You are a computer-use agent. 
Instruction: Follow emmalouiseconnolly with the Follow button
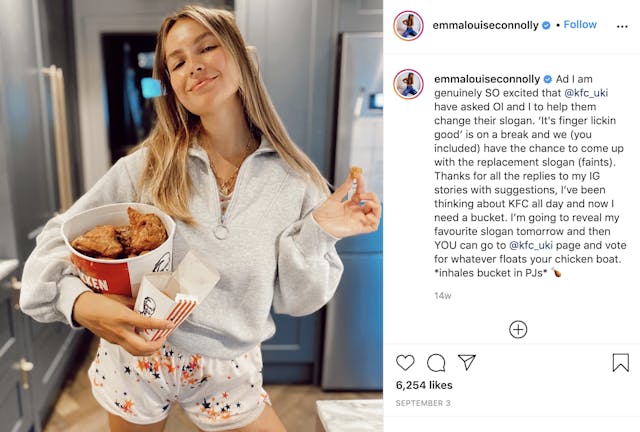pos(580,25)
